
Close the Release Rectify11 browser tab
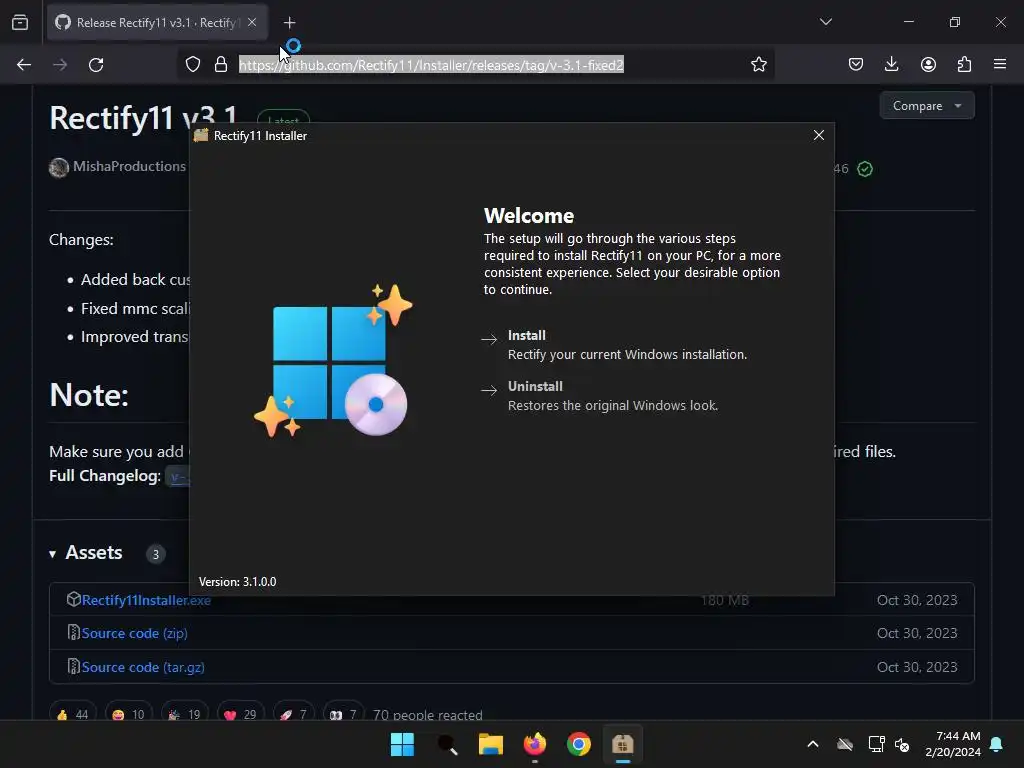coord(252,22)
